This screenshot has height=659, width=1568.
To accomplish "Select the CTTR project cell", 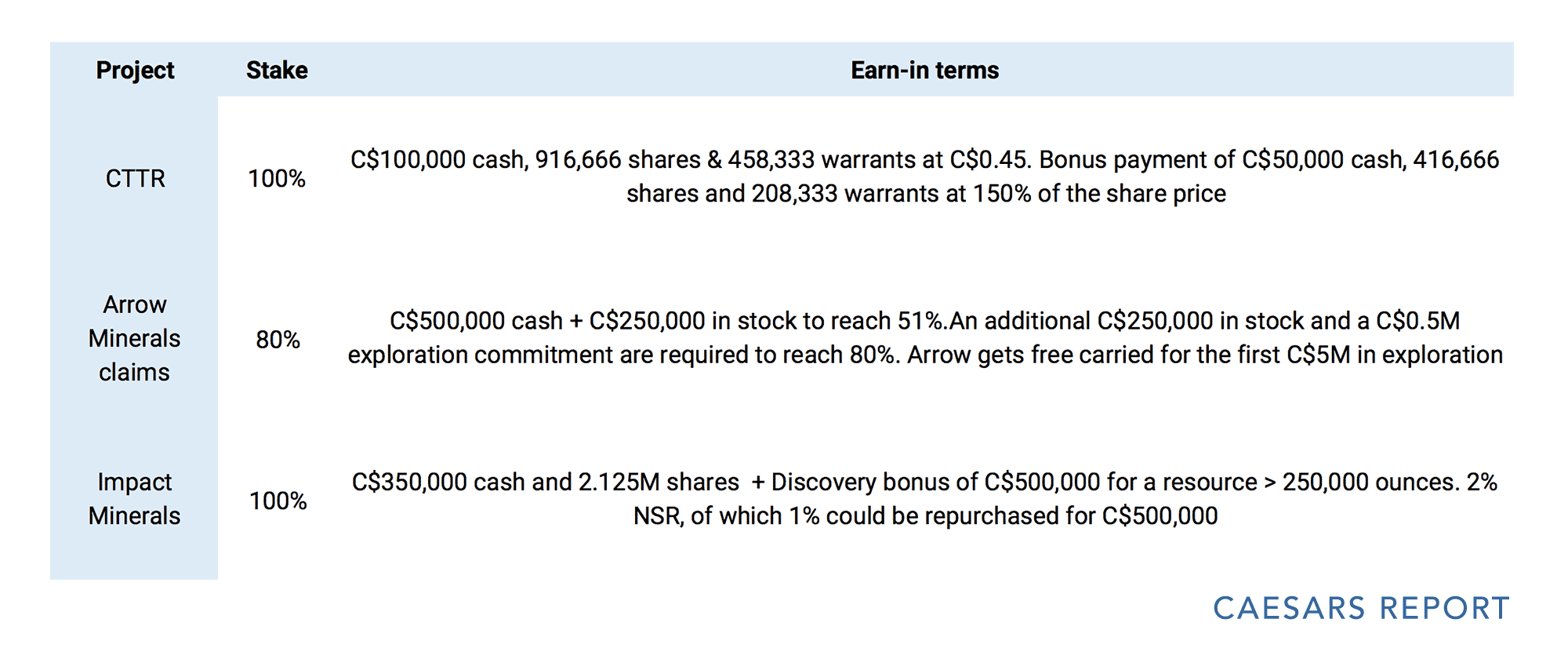I will click(x=135, y=179).
